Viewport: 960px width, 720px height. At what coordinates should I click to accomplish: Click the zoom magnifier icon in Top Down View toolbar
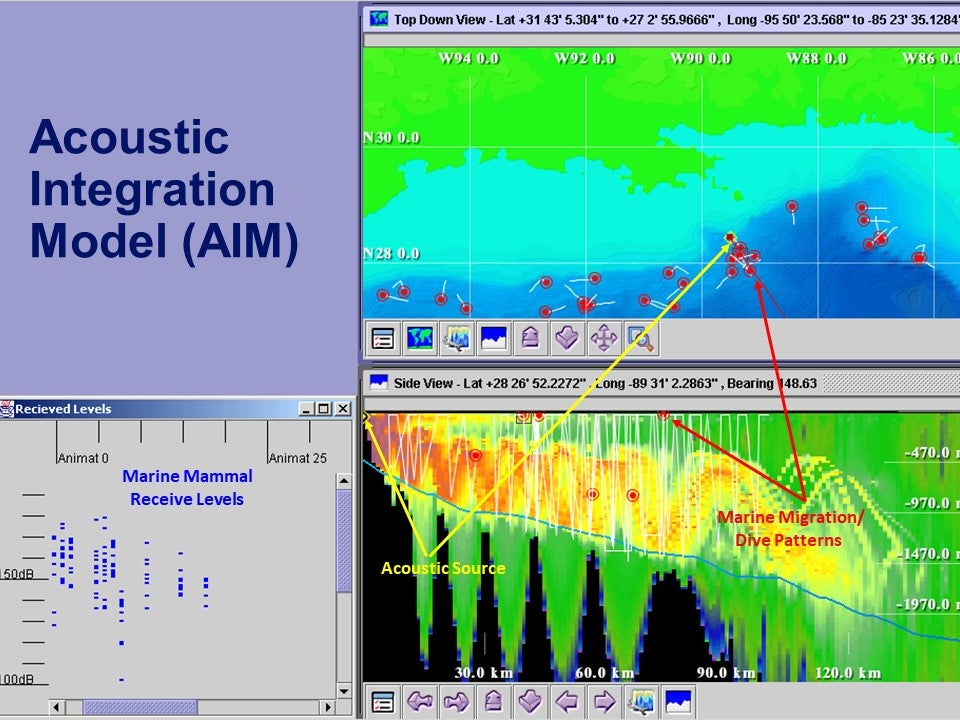click(x=641, y=339)
